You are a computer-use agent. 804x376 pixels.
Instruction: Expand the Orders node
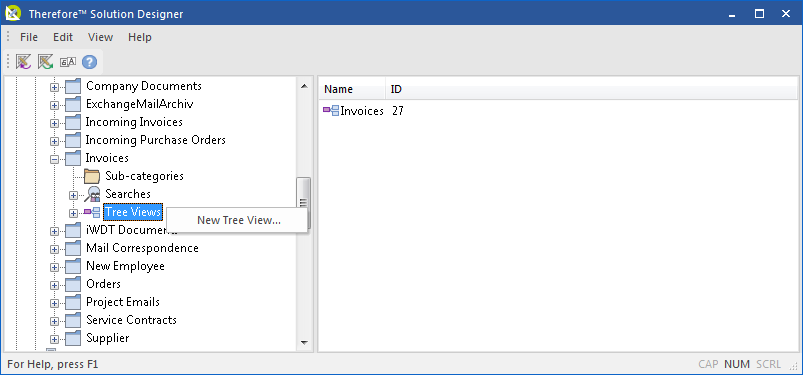click(54, 285)
